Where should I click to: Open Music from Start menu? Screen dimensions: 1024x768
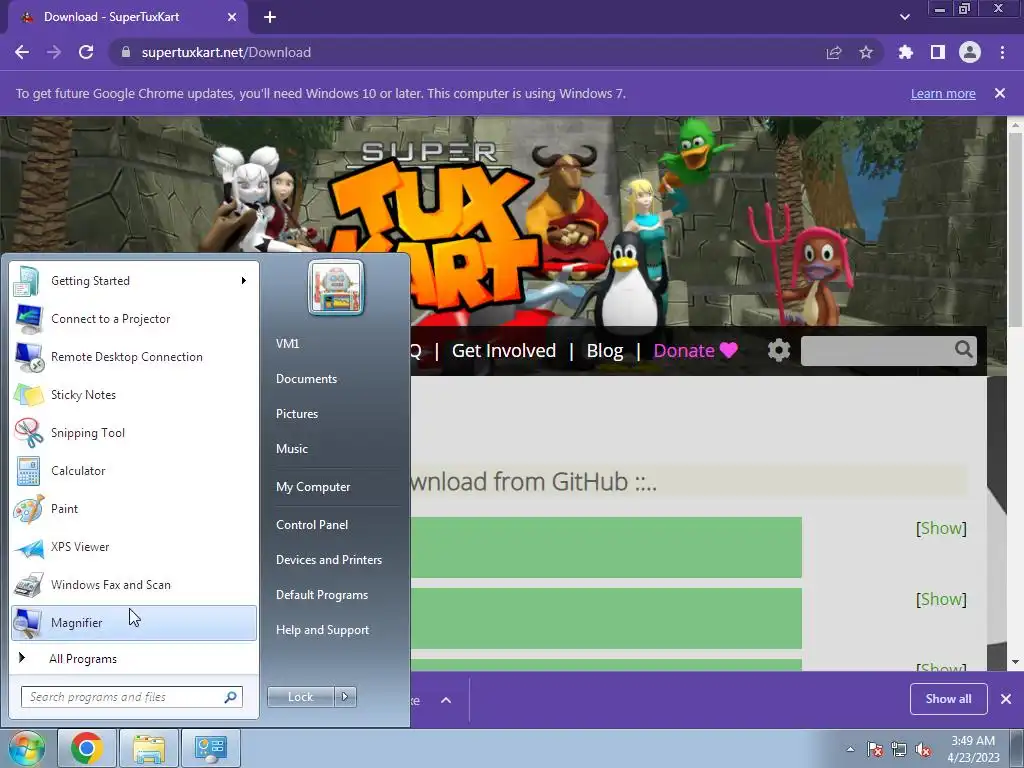(x=291, y=449)
